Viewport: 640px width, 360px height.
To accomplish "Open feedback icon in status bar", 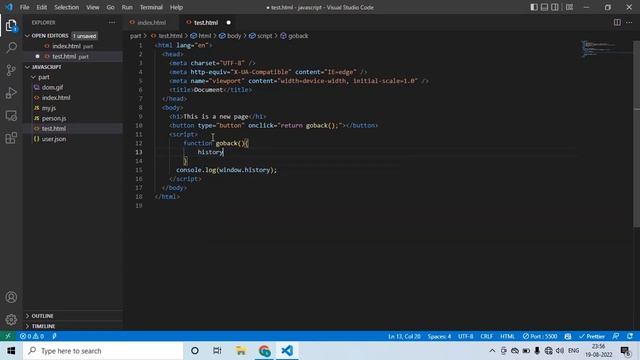I will coord(616,336).
